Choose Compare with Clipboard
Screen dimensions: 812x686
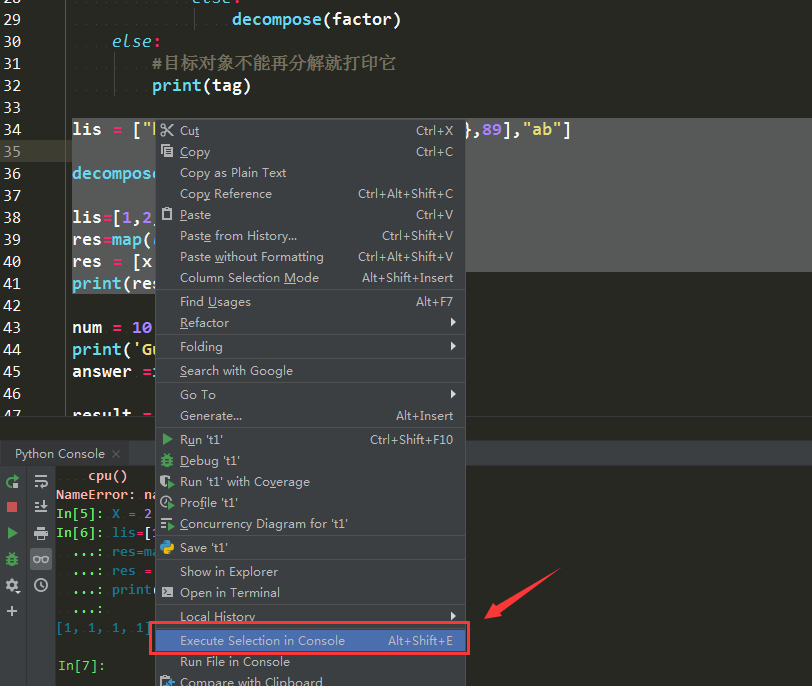click(310, 681)
